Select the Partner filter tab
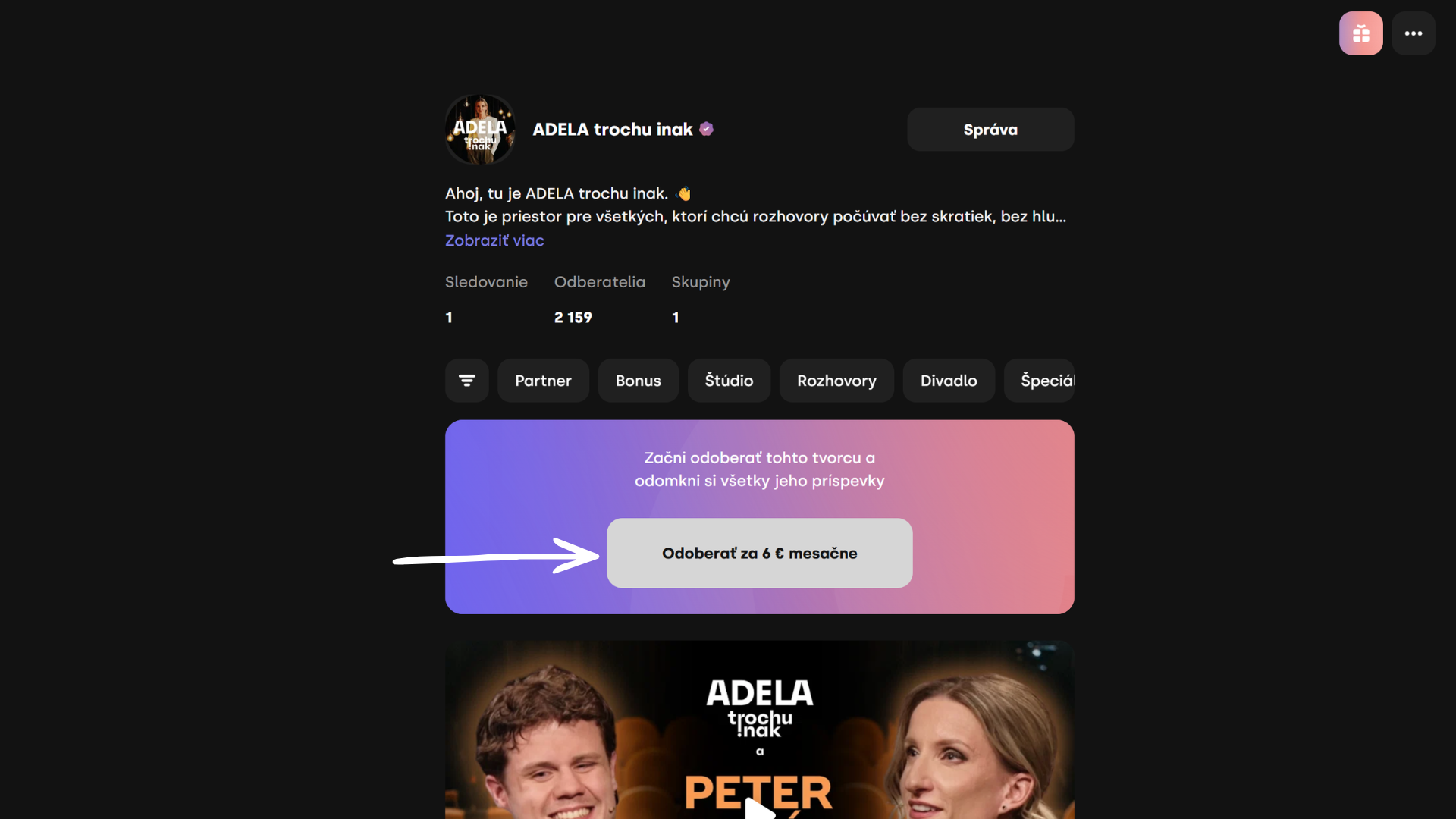Image resolution: width=1456 pixels, height=819 pixels. pyautogui.click(x=543, y=381)
